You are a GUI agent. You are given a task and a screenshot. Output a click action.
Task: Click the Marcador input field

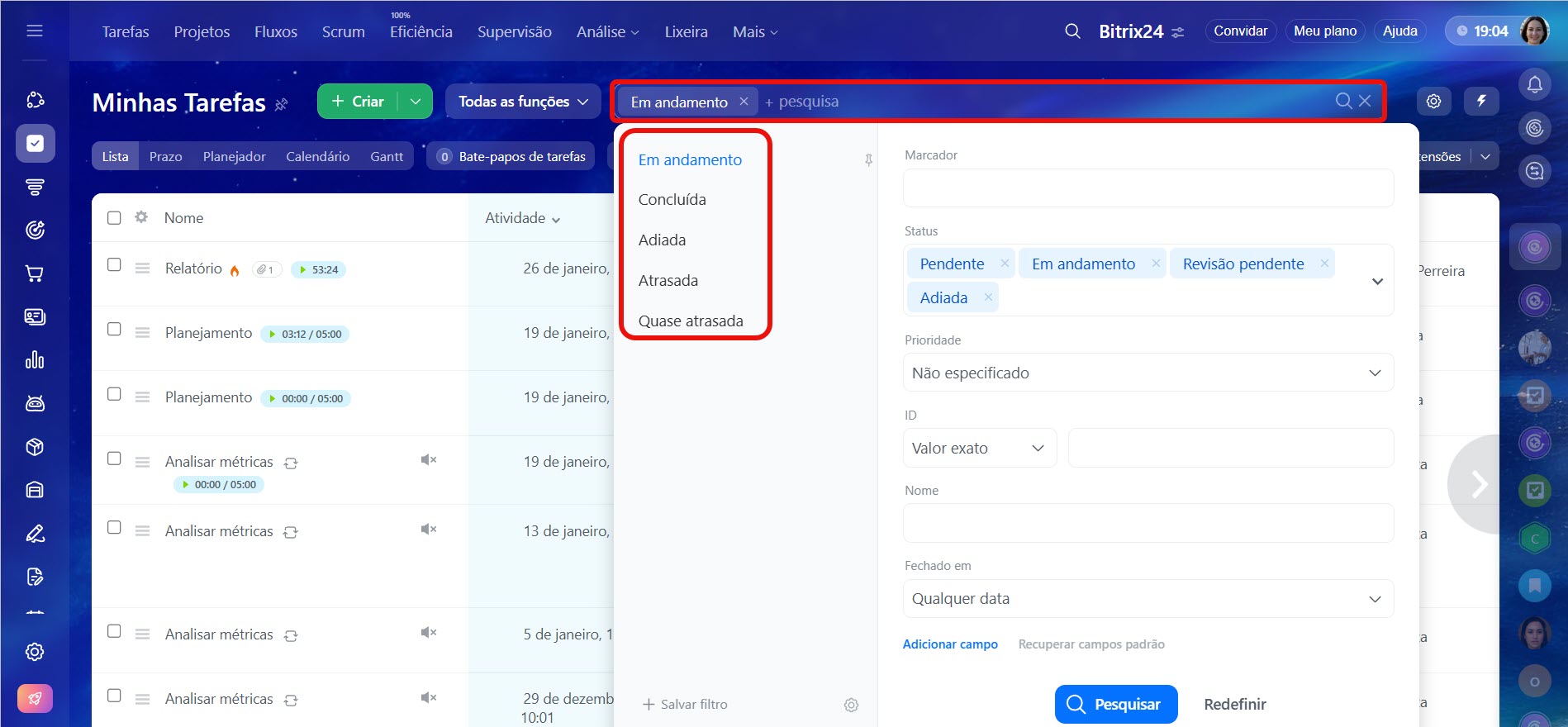pos(1147,188)
